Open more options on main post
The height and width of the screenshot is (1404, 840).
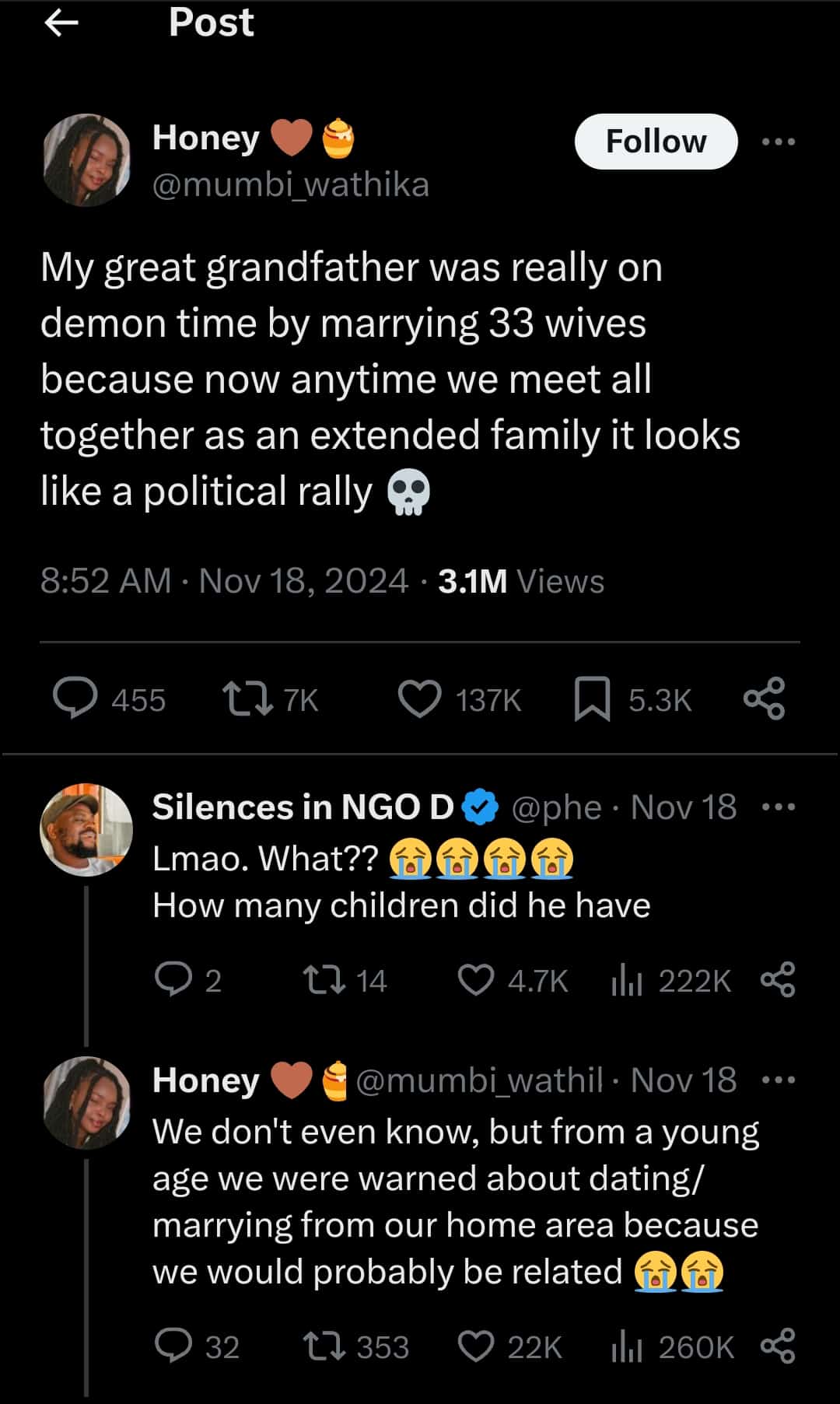pyautogui.click(x=779, y=142)
